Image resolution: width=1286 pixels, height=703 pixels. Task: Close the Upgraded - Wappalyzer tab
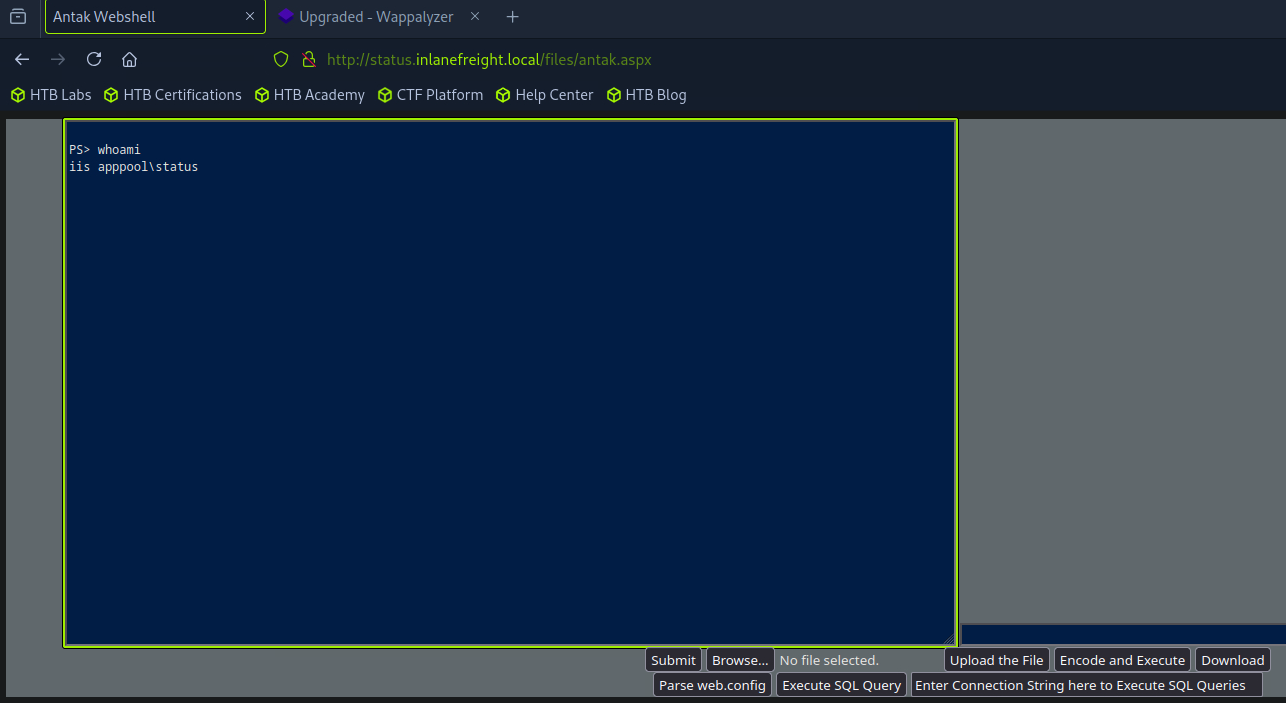[475, 17]
